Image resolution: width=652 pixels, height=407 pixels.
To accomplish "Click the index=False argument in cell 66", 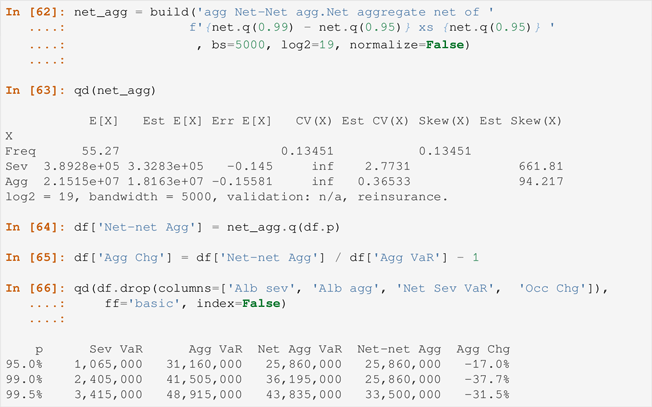I will coord(238,303).
